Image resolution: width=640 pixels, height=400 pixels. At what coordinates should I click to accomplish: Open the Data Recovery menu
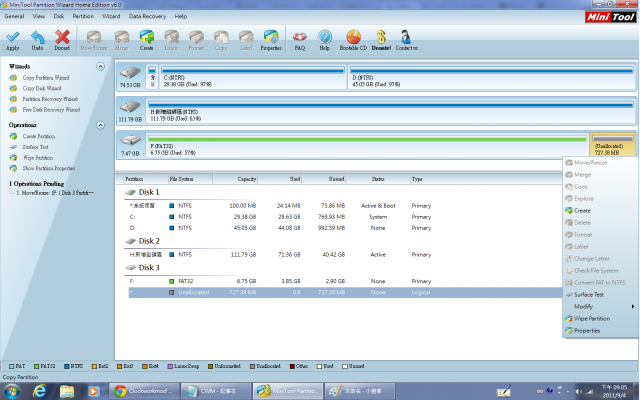pyautogui.click(x=147, y=16)
